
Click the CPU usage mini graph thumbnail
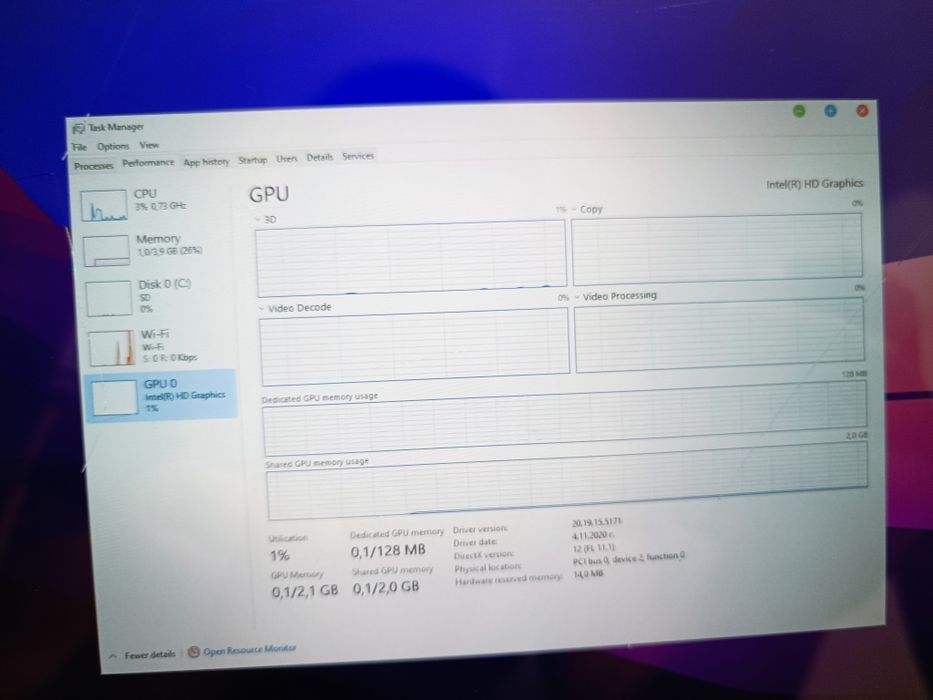[104, 206]
